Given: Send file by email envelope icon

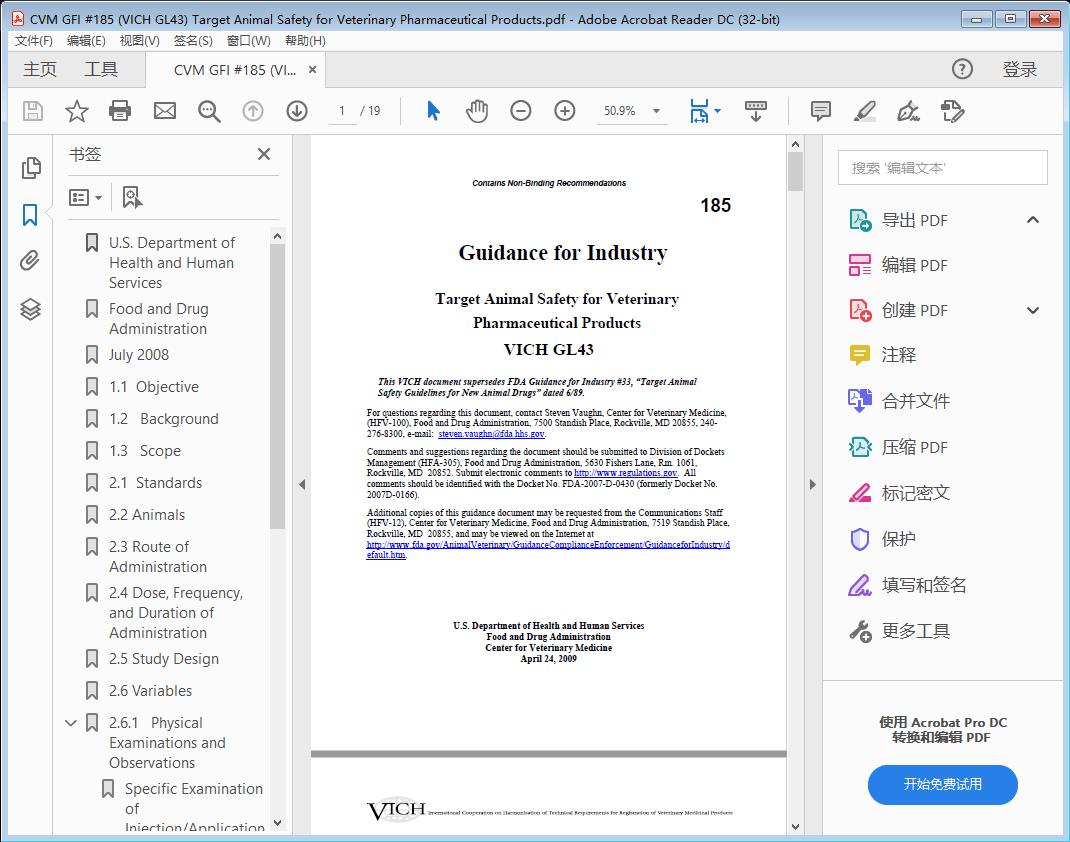Looking at the screenshot, I should (x=164, y=111).
